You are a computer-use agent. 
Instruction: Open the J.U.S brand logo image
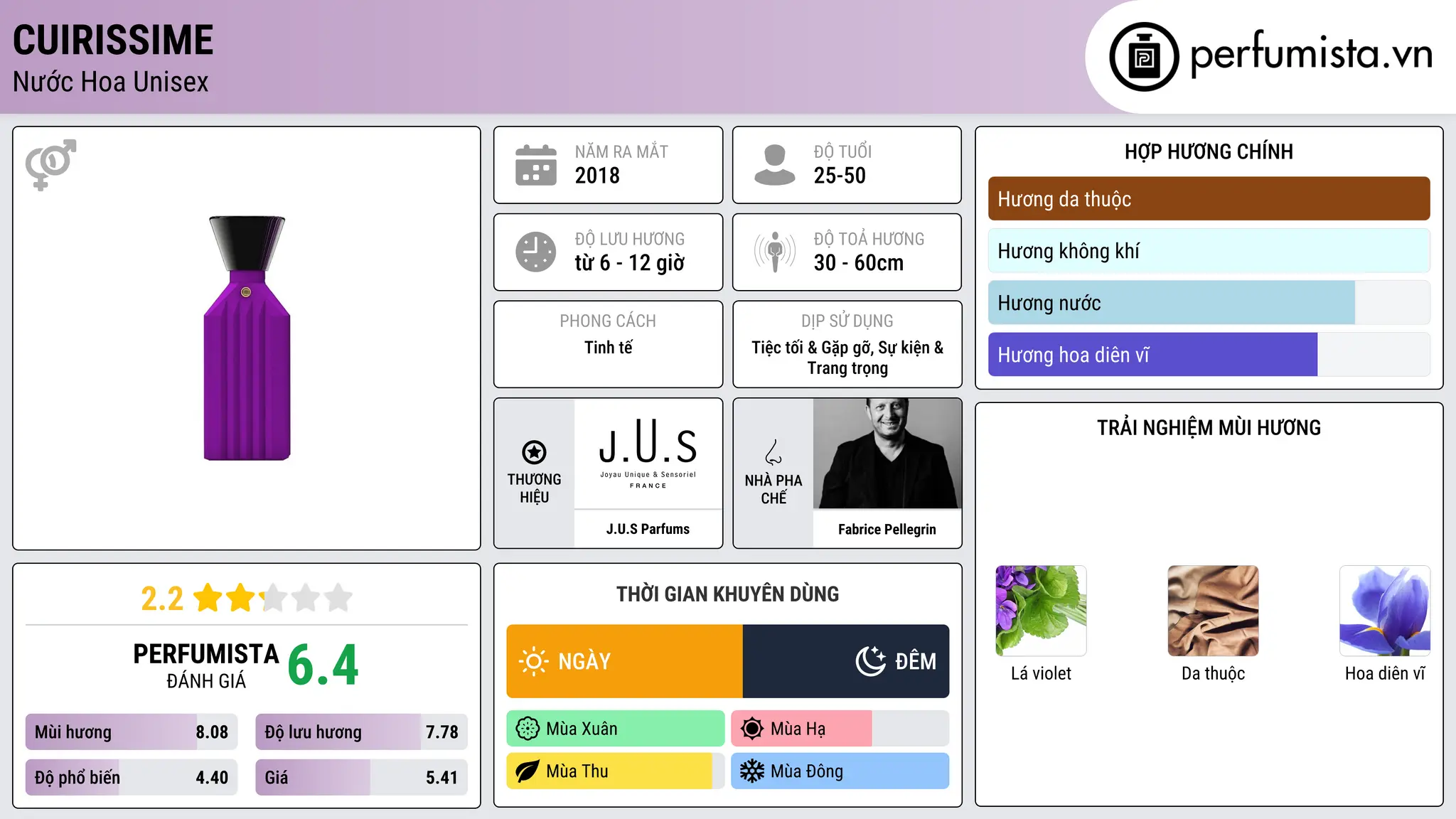point(648,454)
